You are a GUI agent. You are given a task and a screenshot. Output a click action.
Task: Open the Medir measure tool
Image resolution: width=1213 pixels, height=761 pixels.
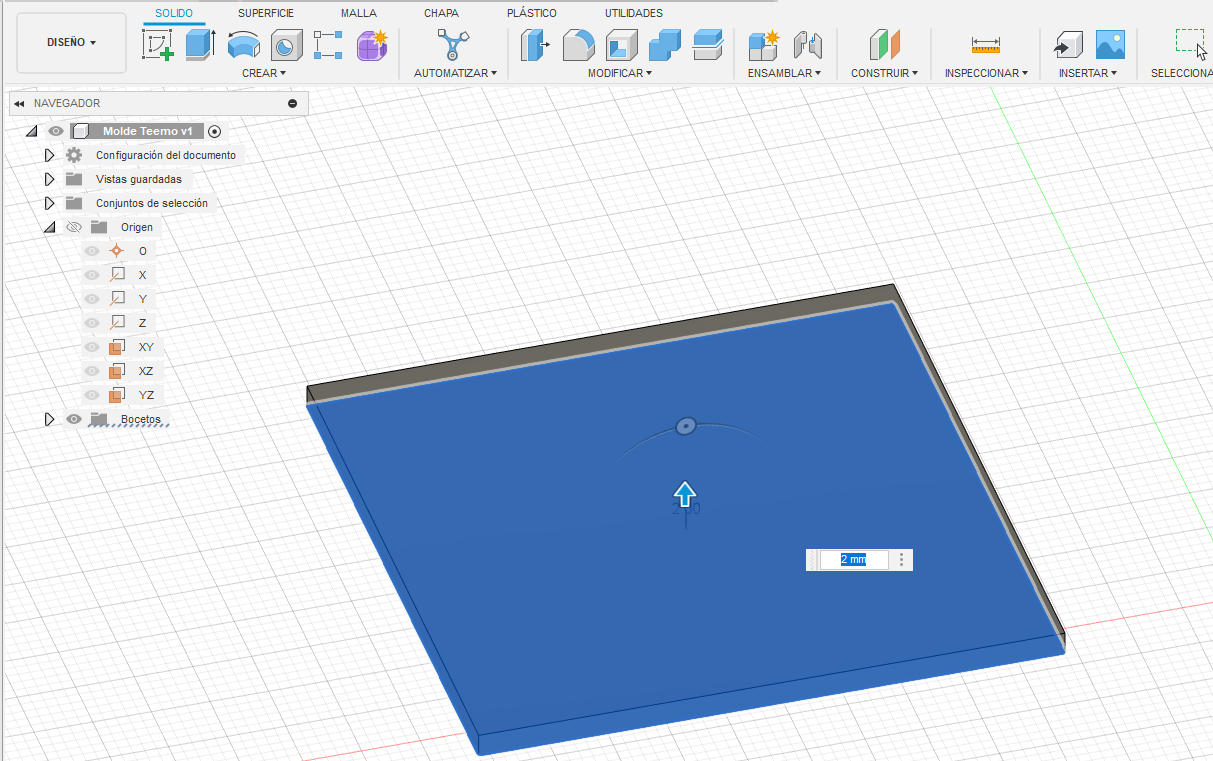coord(986,43)
